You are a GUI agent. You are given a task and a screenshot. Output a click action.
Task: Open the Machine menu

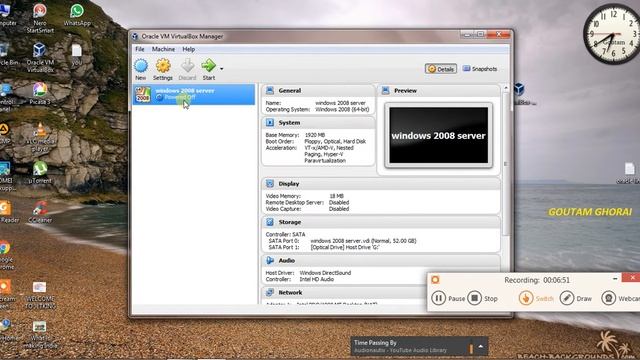(x=163, y=49)
